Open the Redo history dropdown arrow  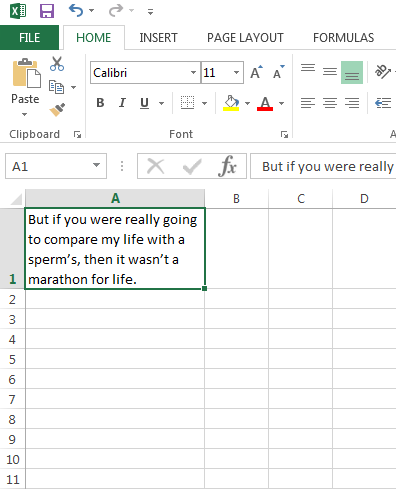[x=131, y=11]
